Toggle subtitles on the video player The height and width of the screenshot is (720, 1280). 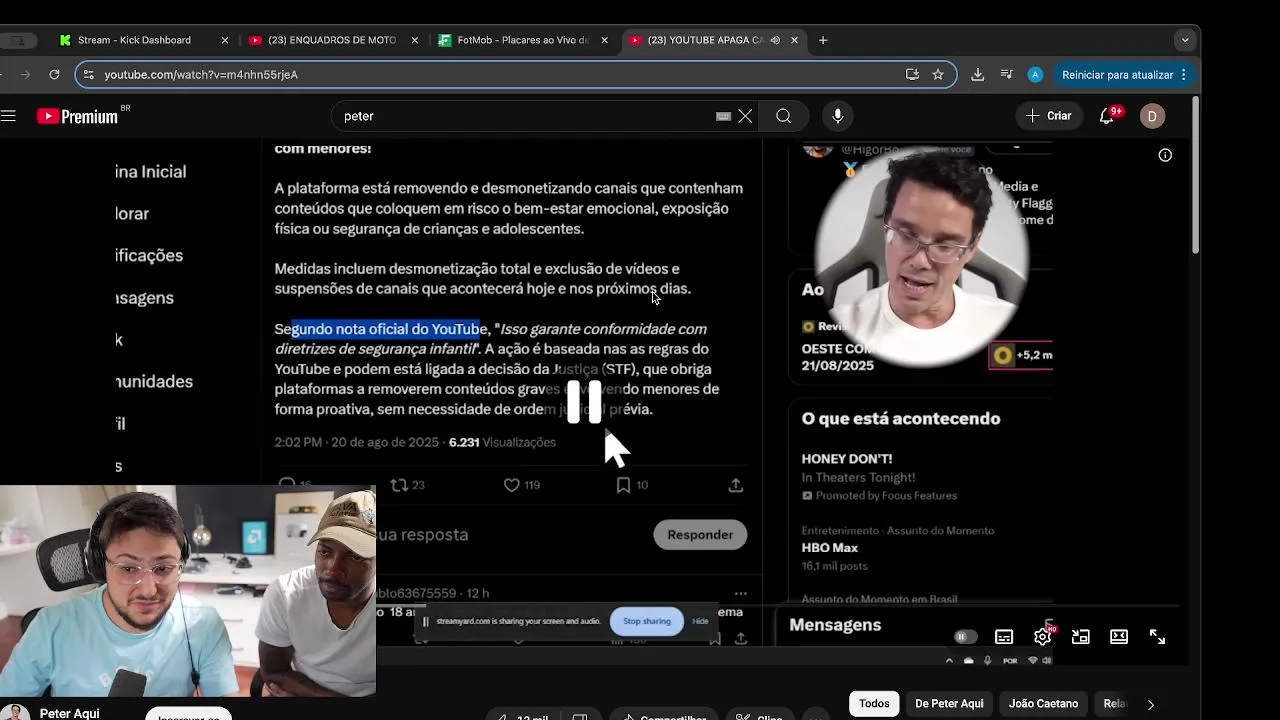pyautogui.click(x=1004, y=637)
